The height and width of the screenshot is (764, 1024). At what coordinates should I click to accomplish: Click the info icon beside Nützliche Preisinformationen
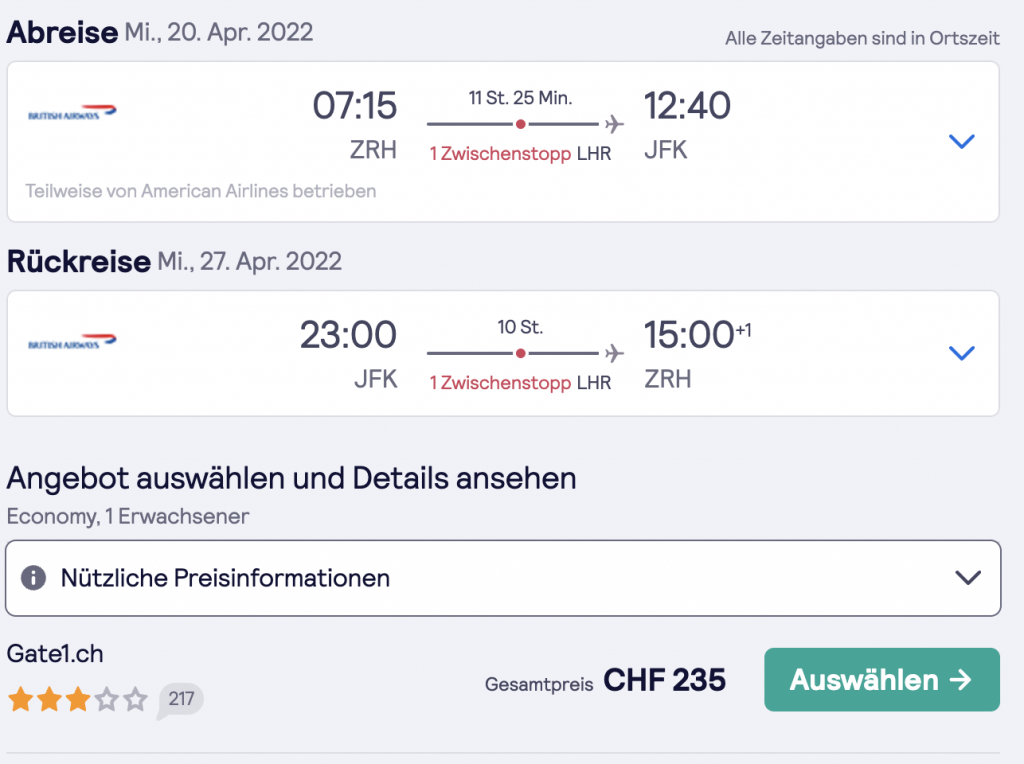tap(34, 578)
